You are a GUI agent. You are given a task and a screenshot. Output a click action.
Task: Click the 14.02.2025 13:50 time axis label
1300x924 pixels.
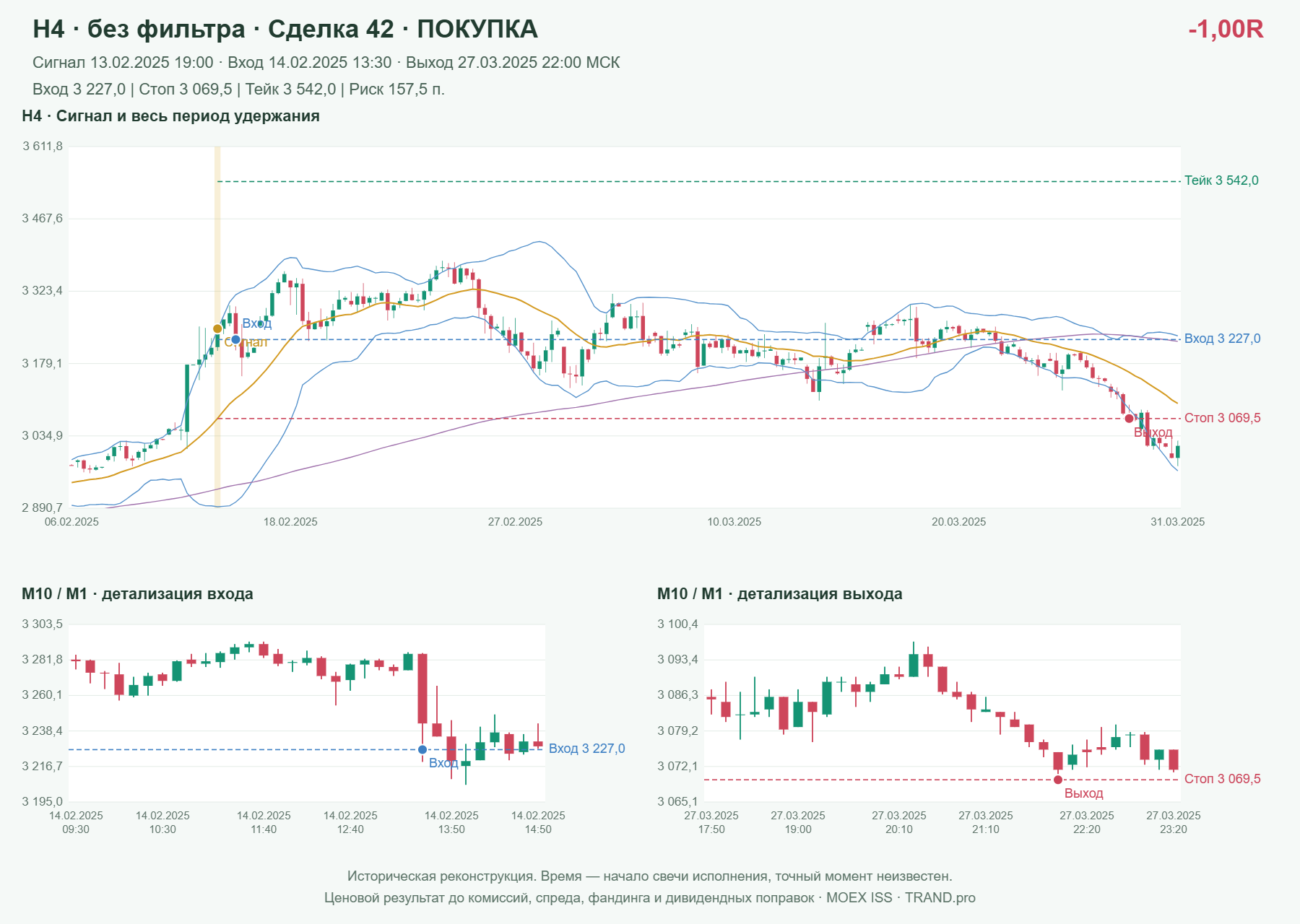(451, 822)
